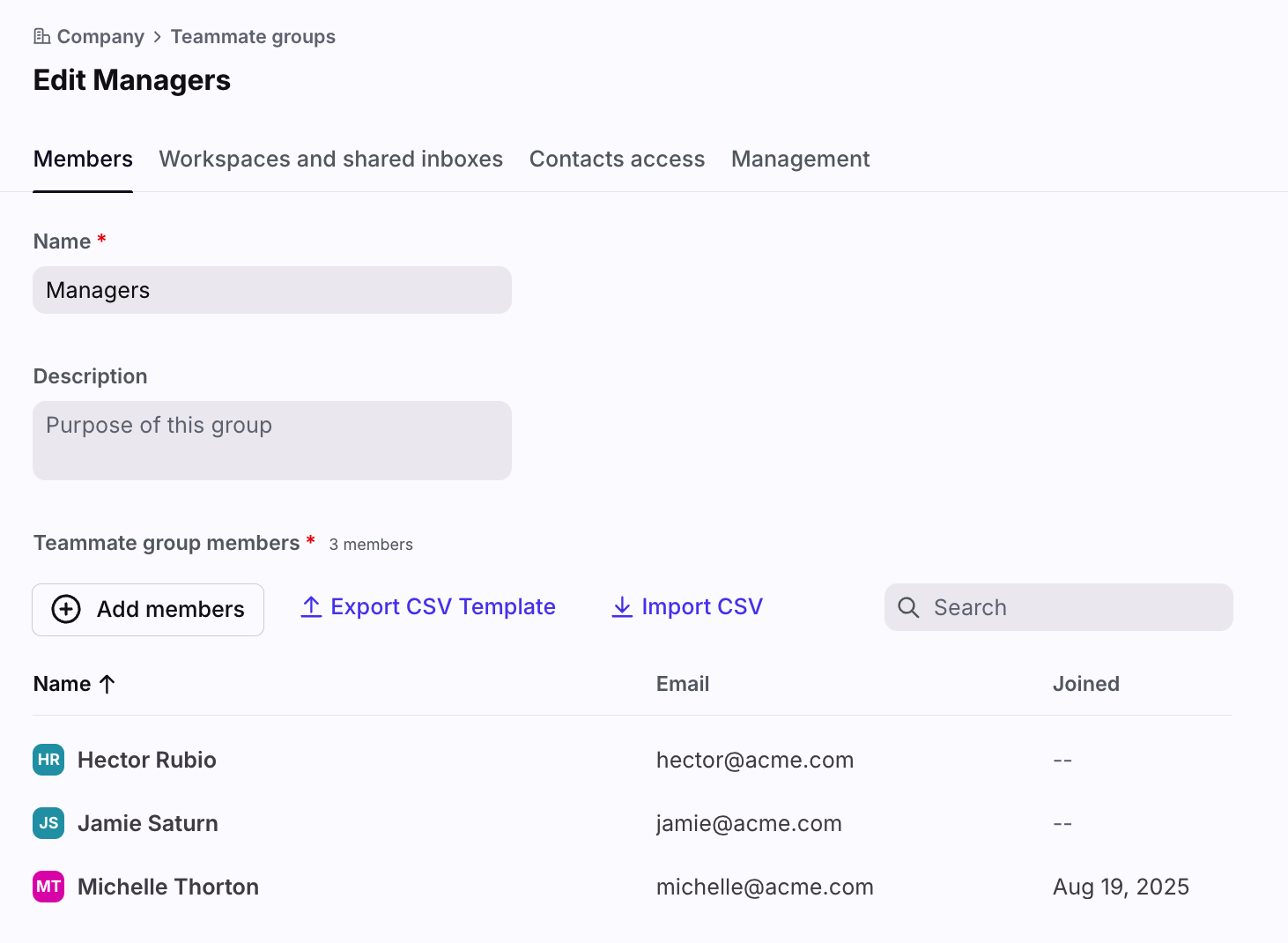
Task: Click the HR avatar for Hector Rubio
Action: (x=48, y=760)
